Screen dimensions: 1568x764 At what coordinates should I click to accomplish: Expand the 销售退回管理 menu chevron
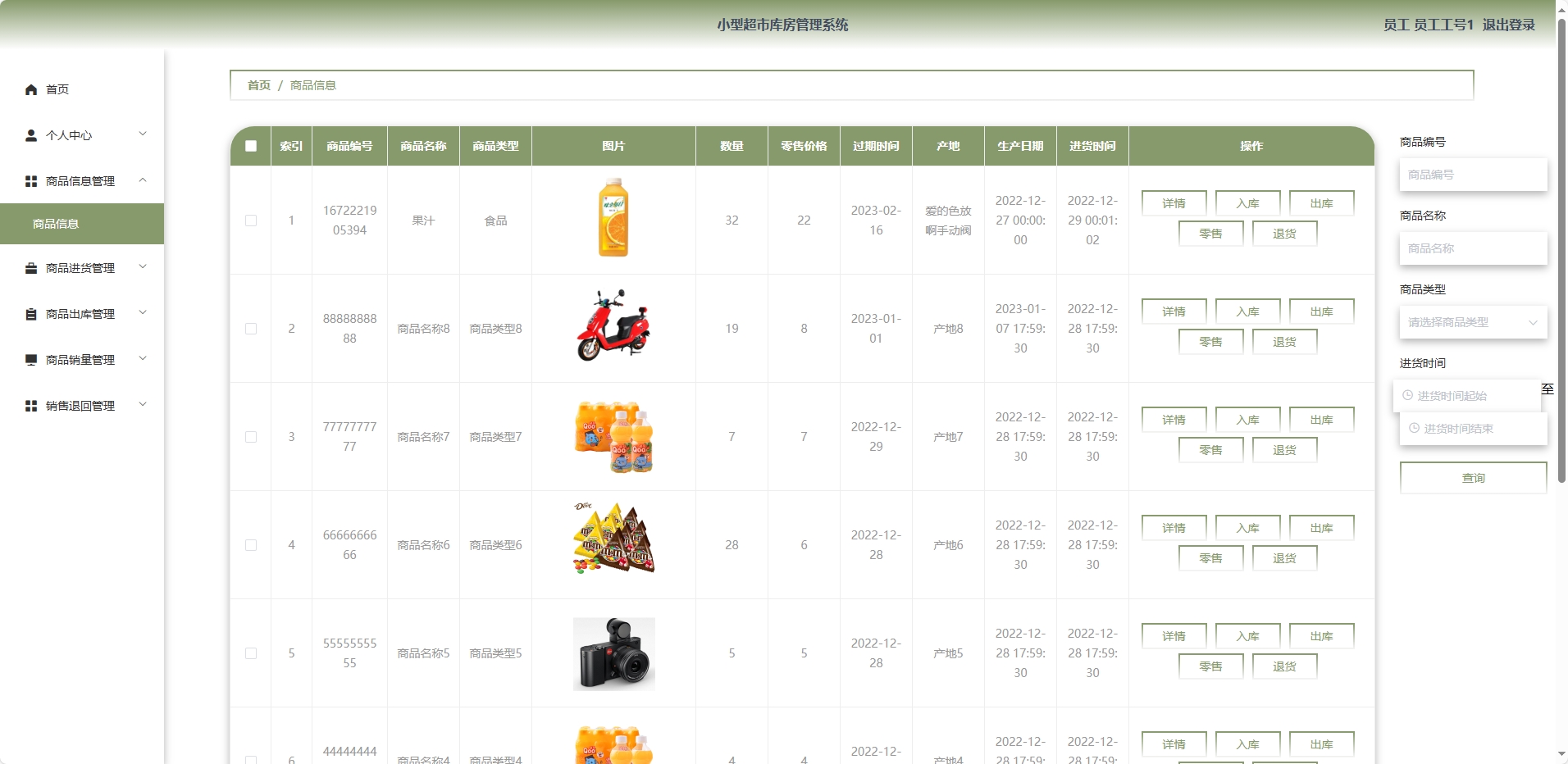pyautogui.click(x=143, y=405)
